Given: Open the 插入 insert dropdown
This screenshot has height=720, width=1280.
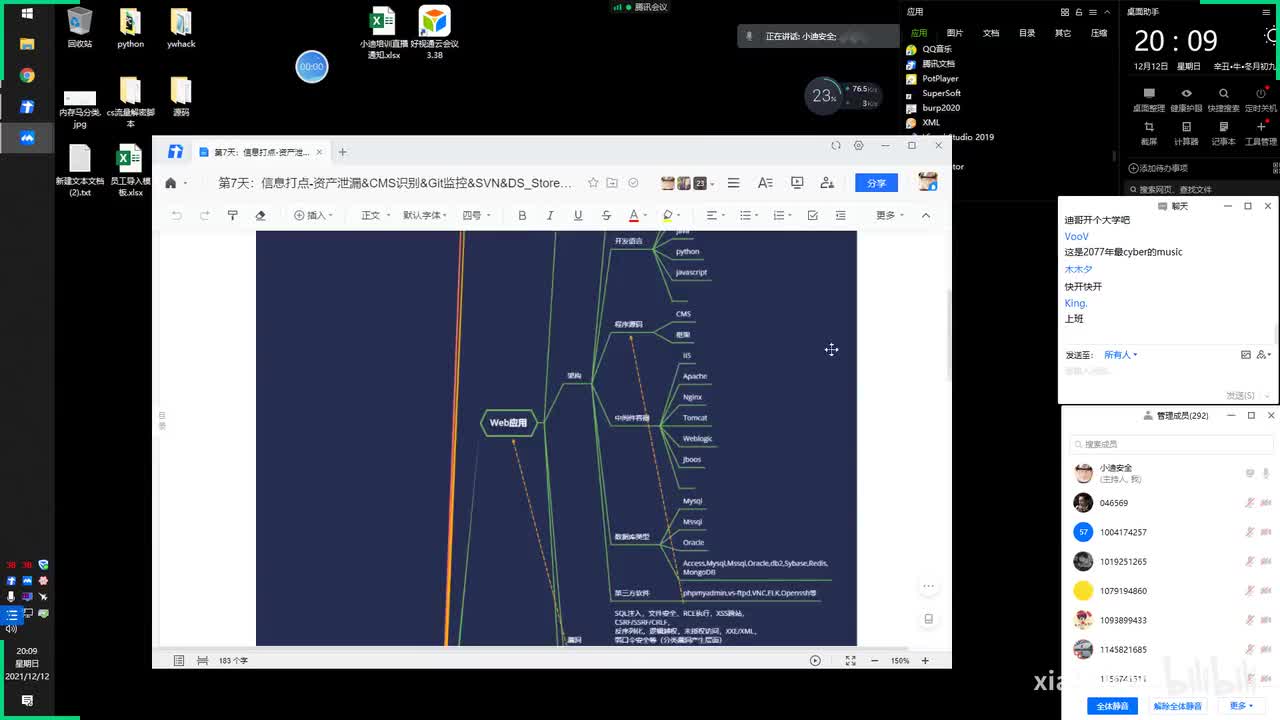Looking at the screenshot, I should click(x=313, y=215).
